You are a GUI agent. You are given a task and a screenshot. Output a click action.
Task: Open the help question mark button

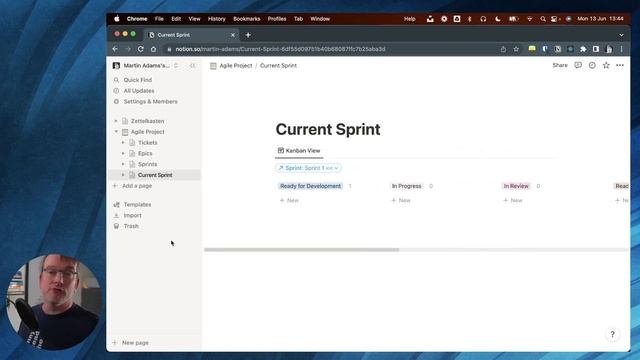pyautogui.click(x=612, y=334)
